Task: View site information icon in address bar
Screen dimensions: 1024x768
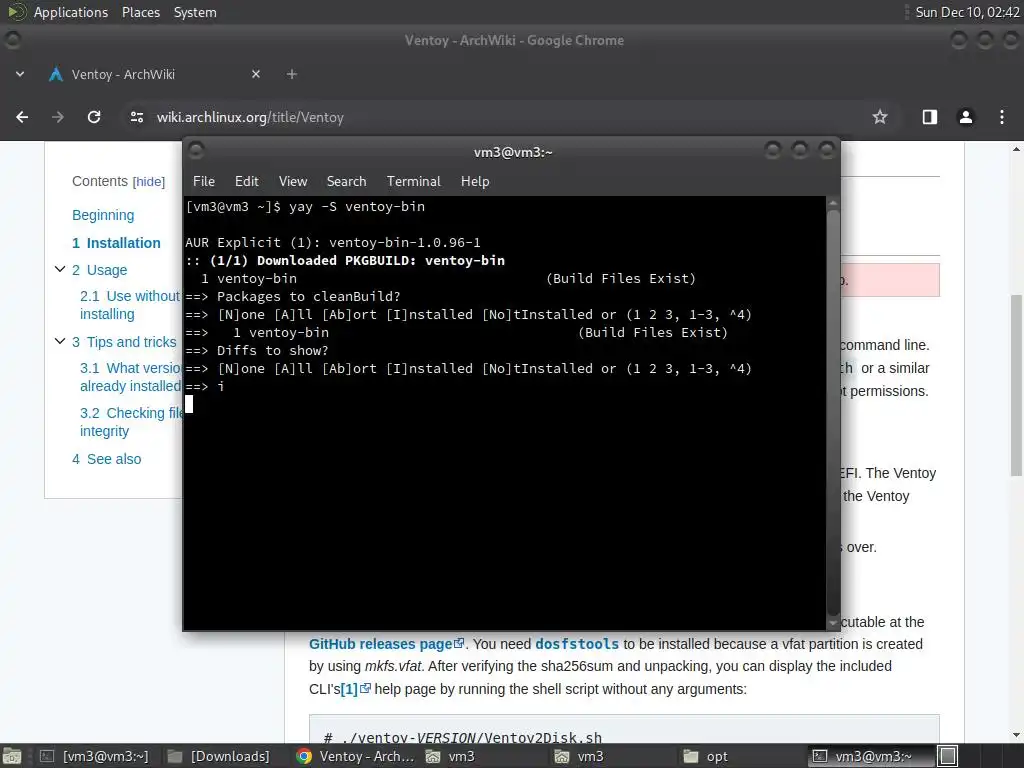Action: click(x=136, y=117)
